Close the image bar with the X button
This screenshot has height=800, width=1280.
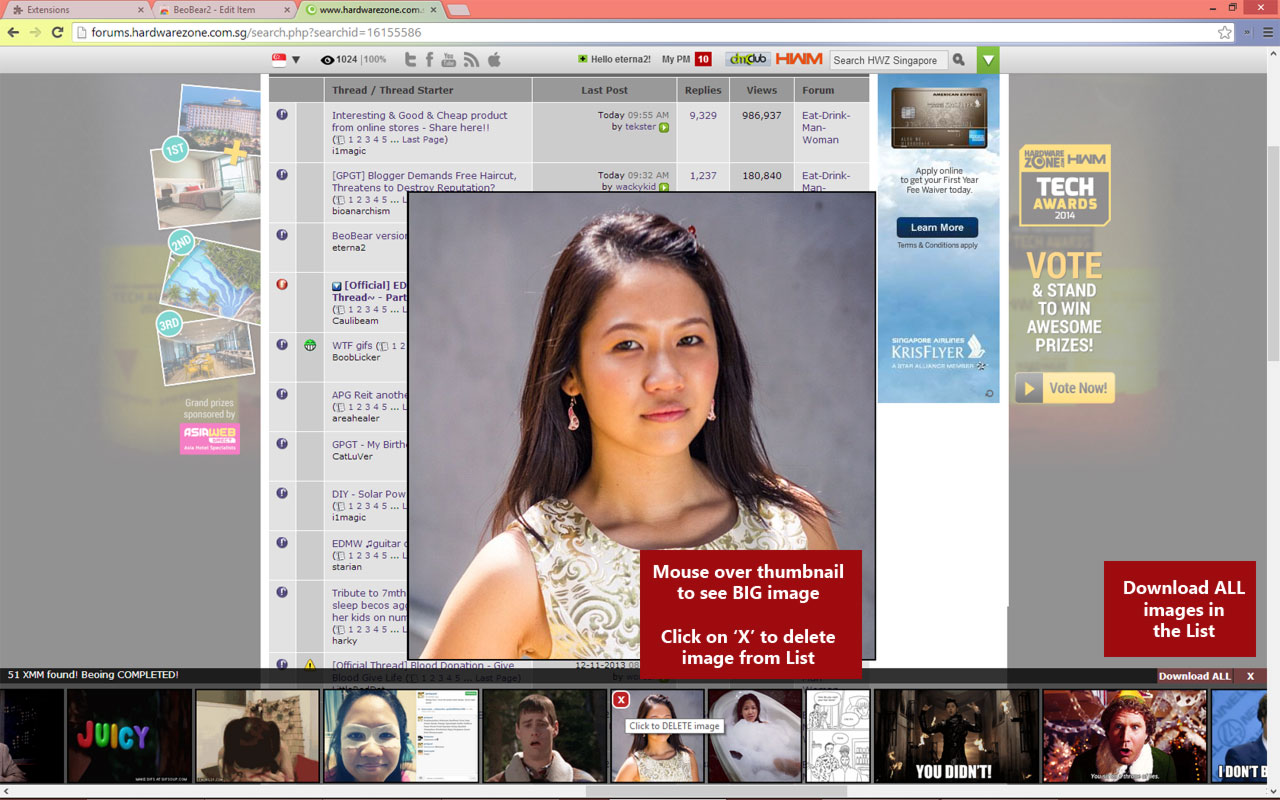tap(1250, 676)
